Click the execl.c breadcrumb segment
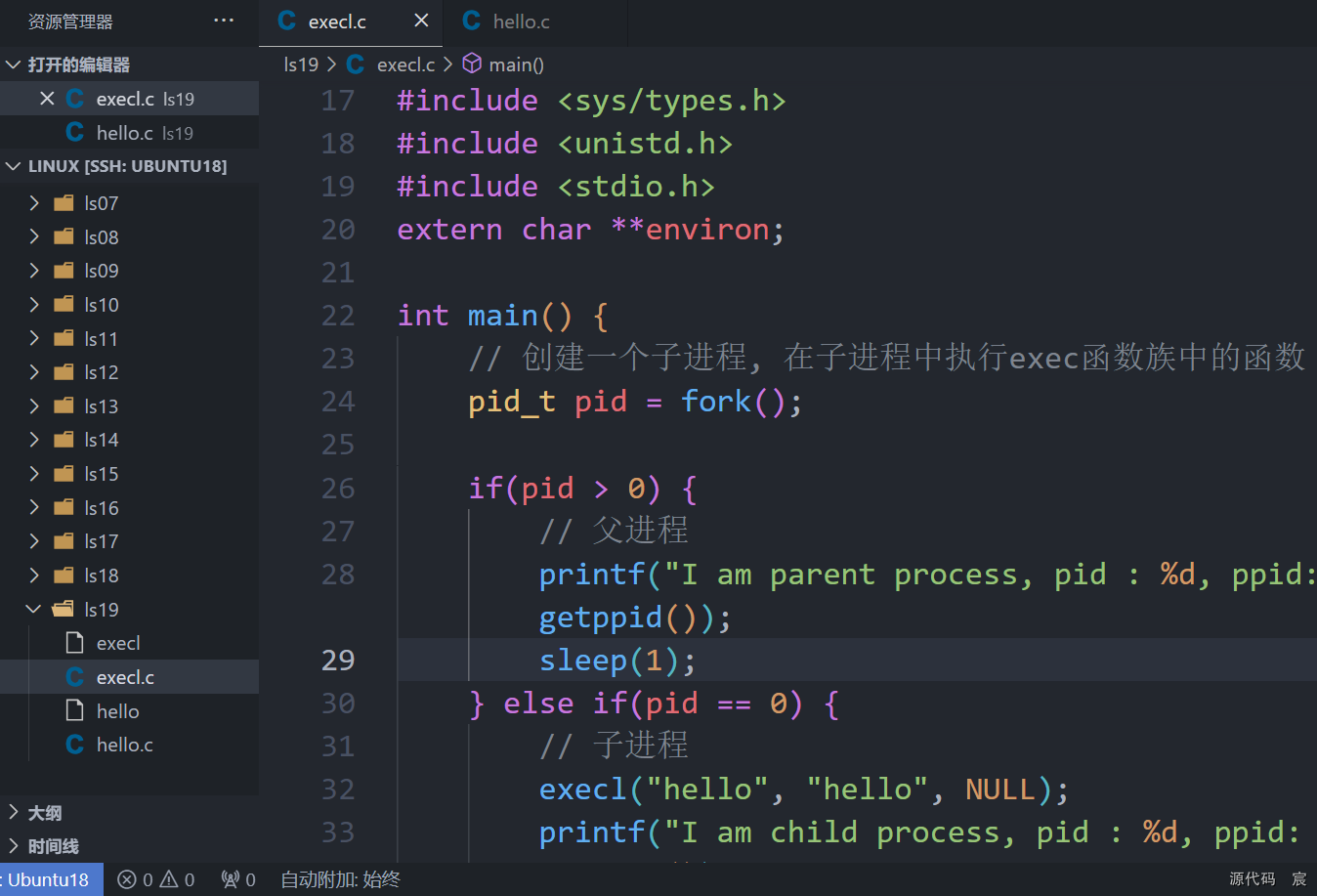 (405, 64)
